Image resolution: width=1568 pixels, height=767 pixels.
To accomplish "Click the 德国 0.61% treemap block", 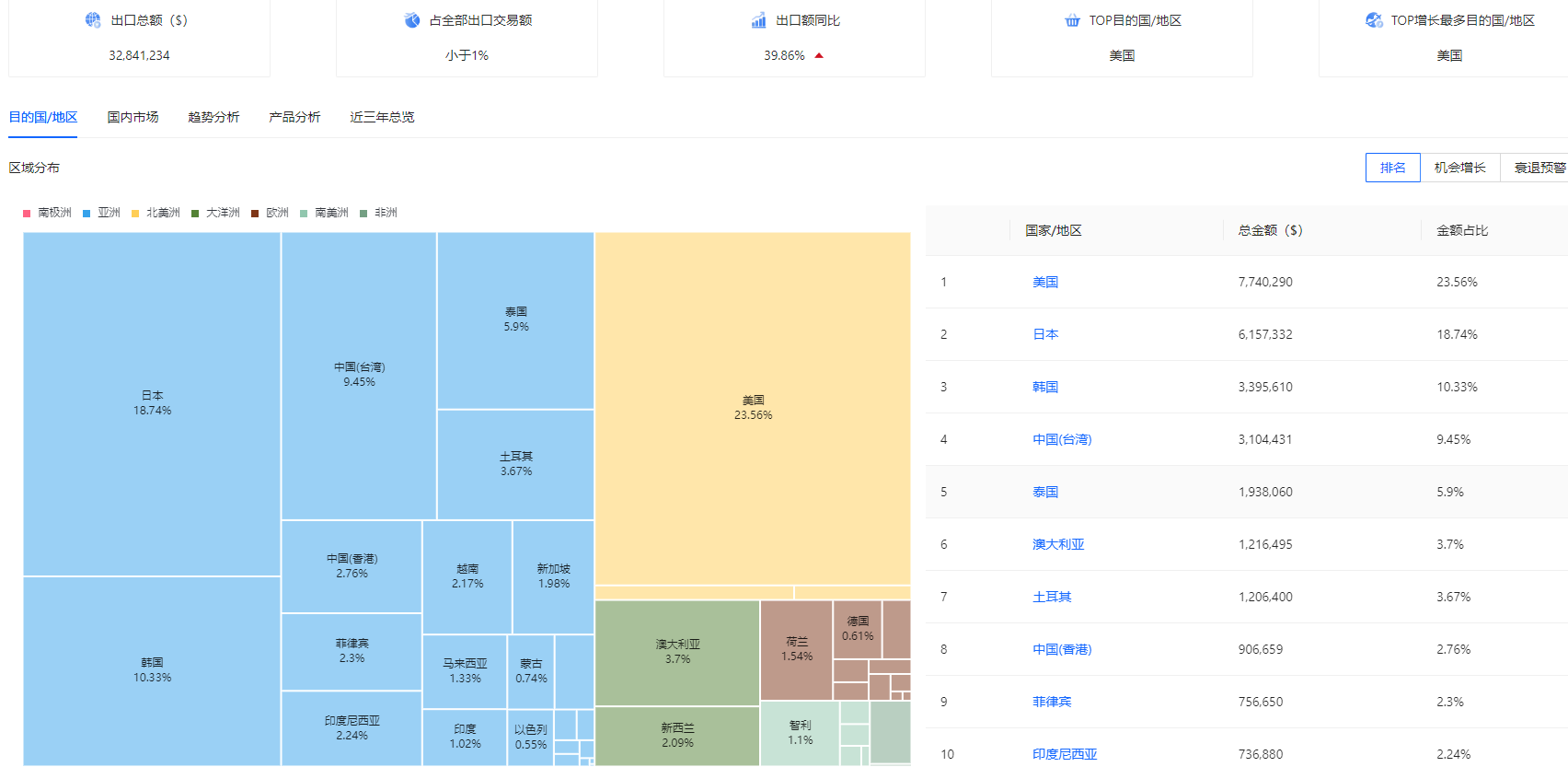I will coord(858,629).
